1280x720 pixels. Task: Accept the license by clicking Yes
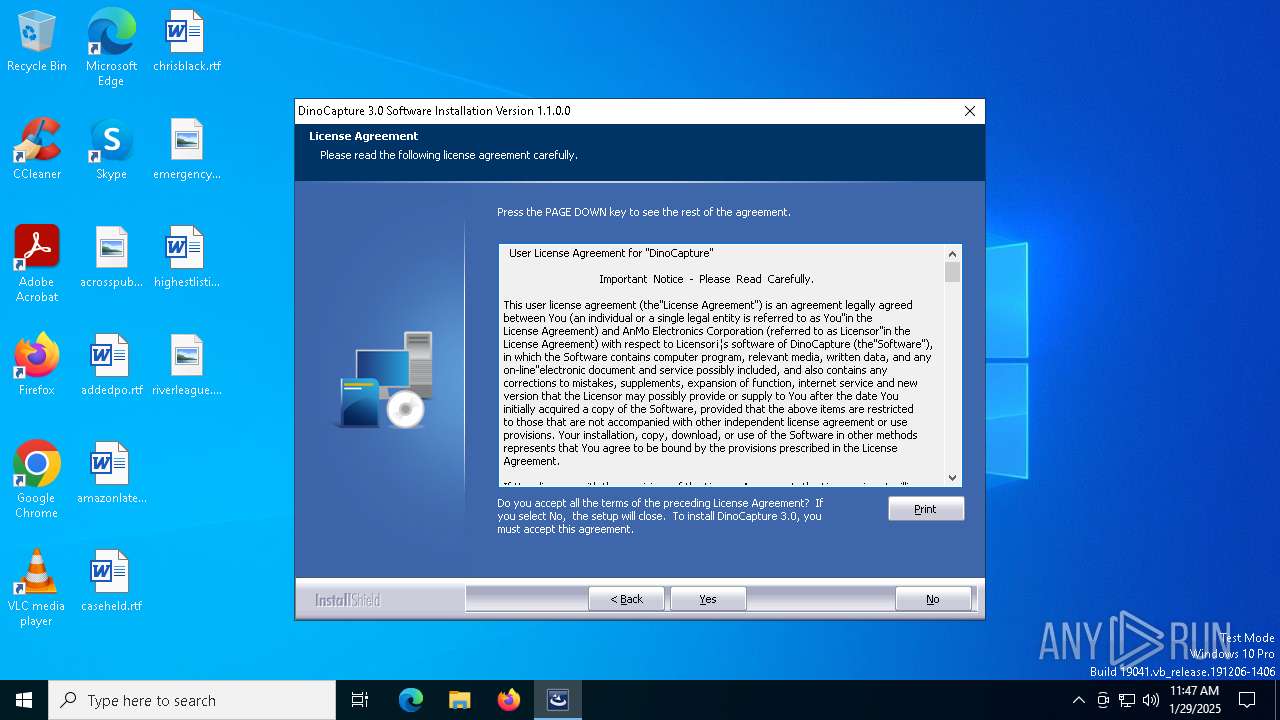[x=708, y=599]
